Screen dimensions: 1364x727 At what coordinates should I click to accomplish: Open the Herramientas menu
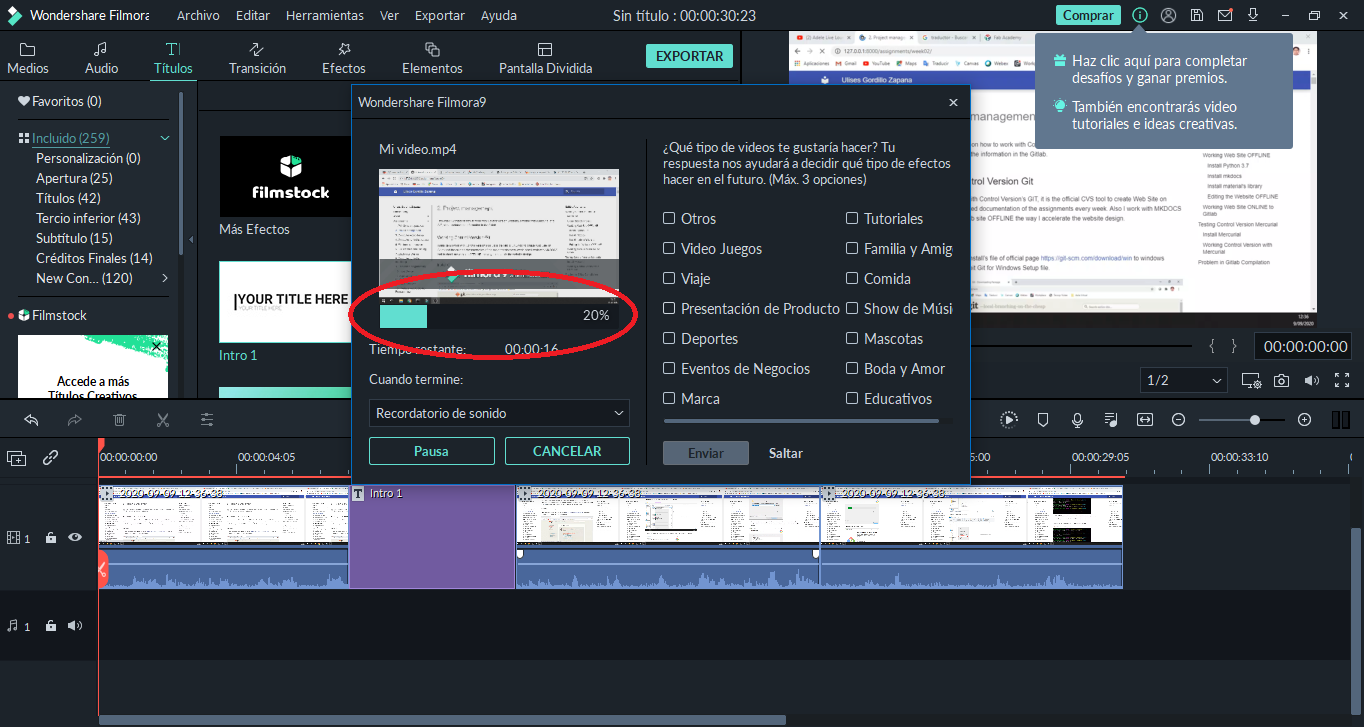point(324,15)
